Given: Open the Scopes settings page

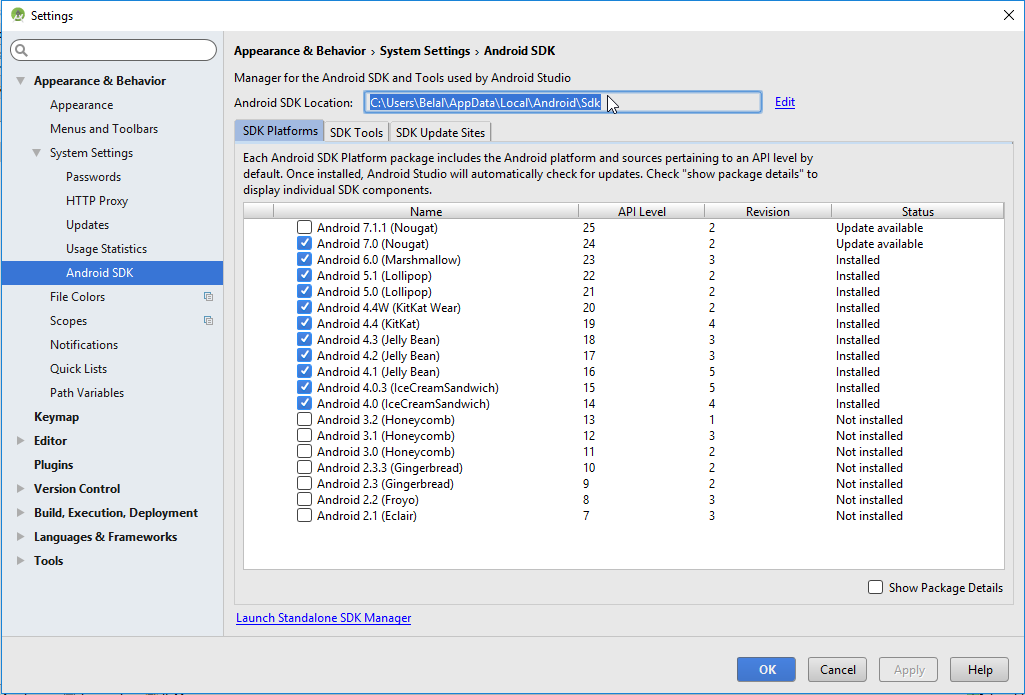Looking at the screenshot, I should point(69,321).
